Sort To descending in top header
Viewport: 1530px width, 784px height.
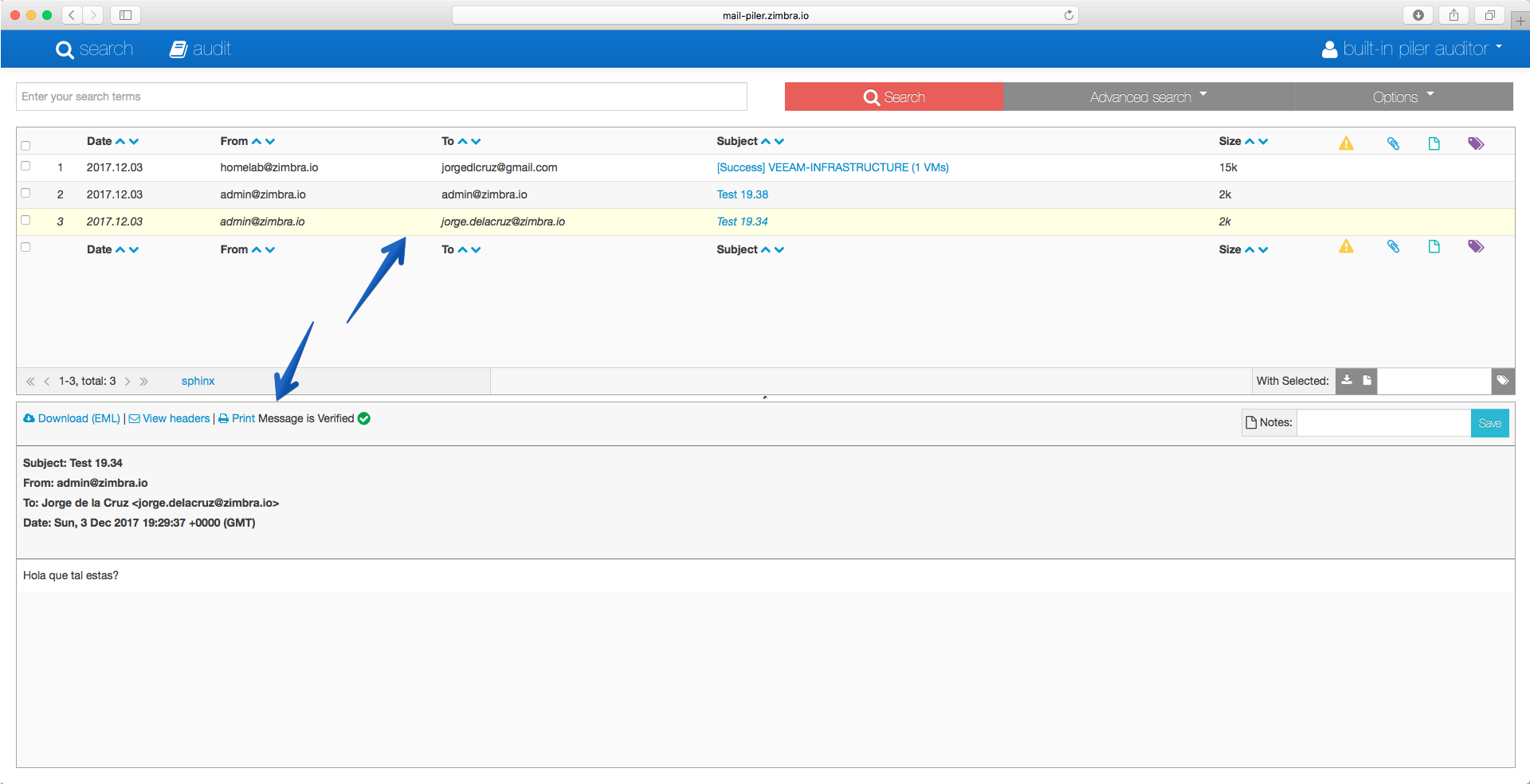[x=477, y=141]
